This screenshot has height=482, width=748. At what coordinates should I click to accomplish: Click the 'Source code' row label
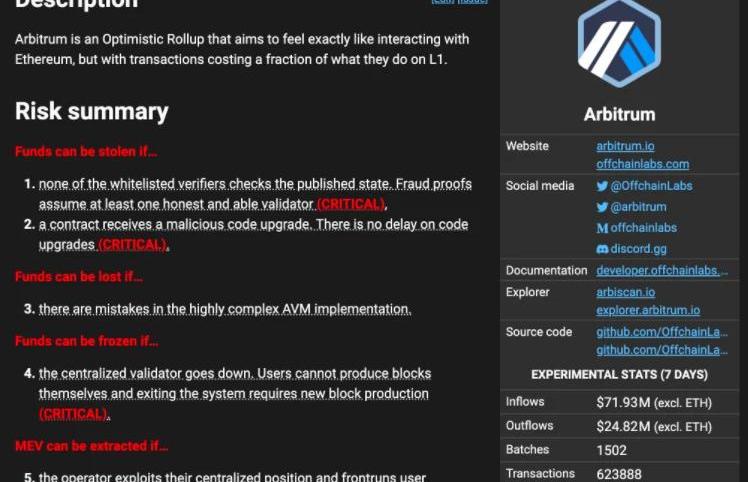pos(539,332)
